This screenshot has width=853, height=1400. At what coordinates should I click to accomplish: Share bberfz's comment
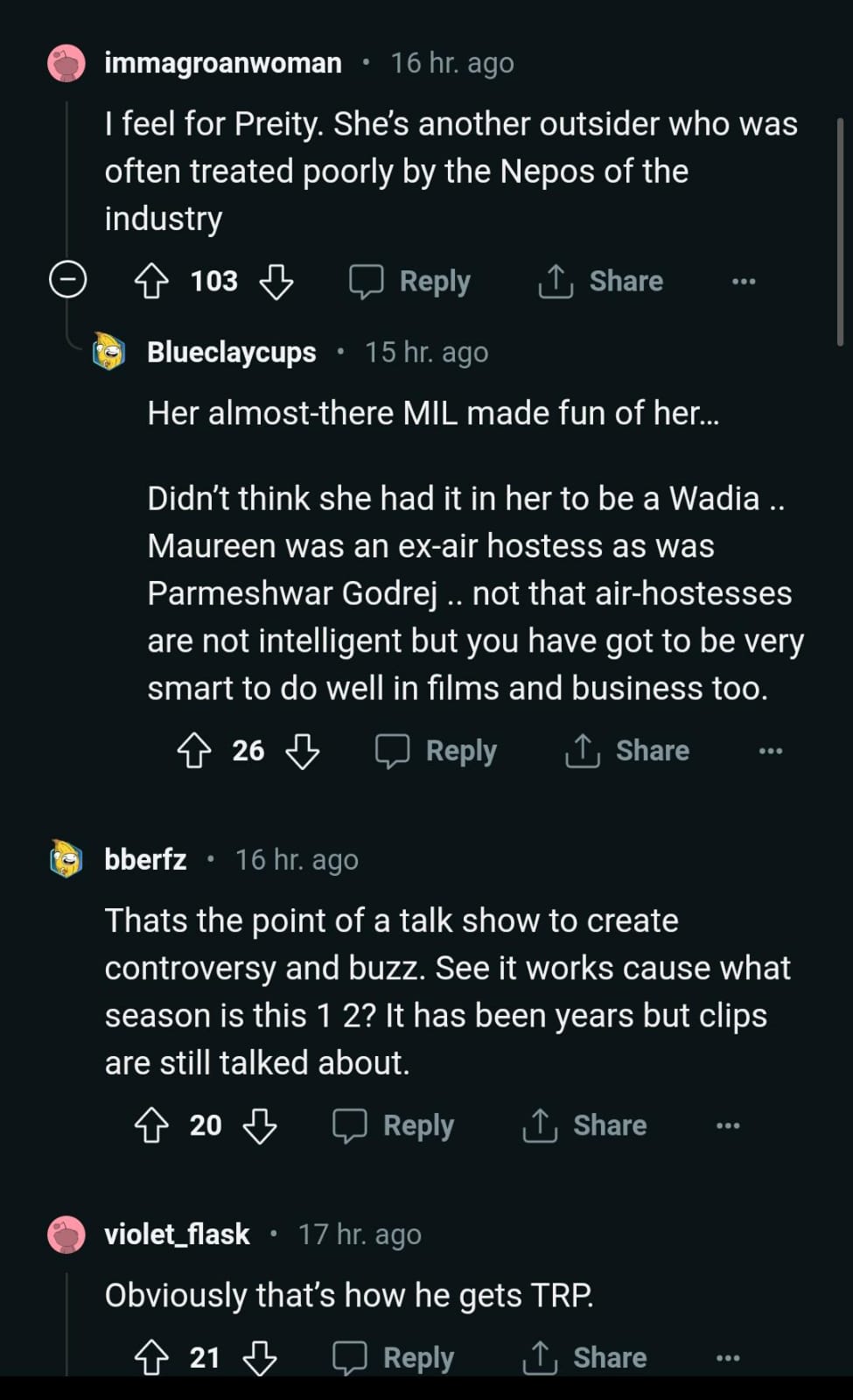(584, 1125)
